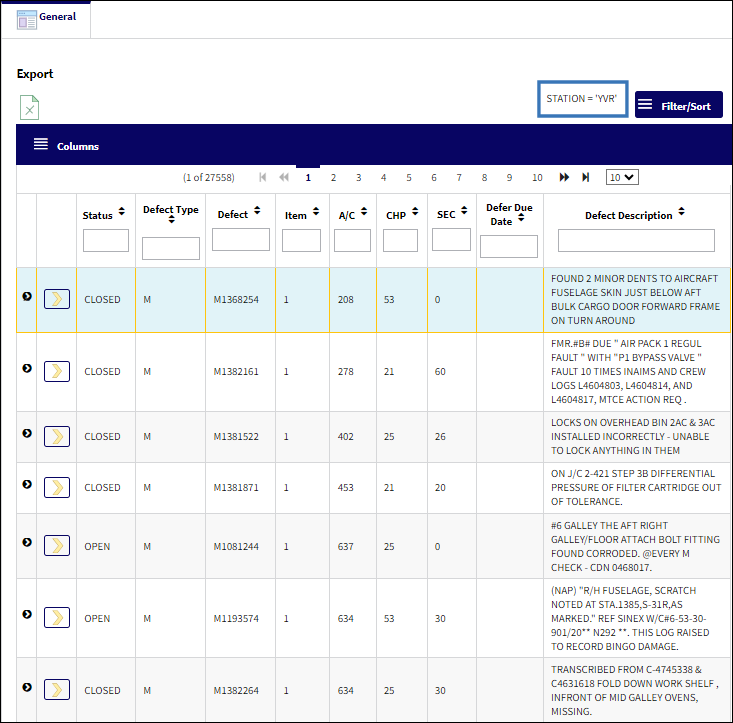The height and width of the screenshot is (723, 733).
Task: Open select arrow for defect M1381522
Action: pyautogui.click(x=57, y=437)
